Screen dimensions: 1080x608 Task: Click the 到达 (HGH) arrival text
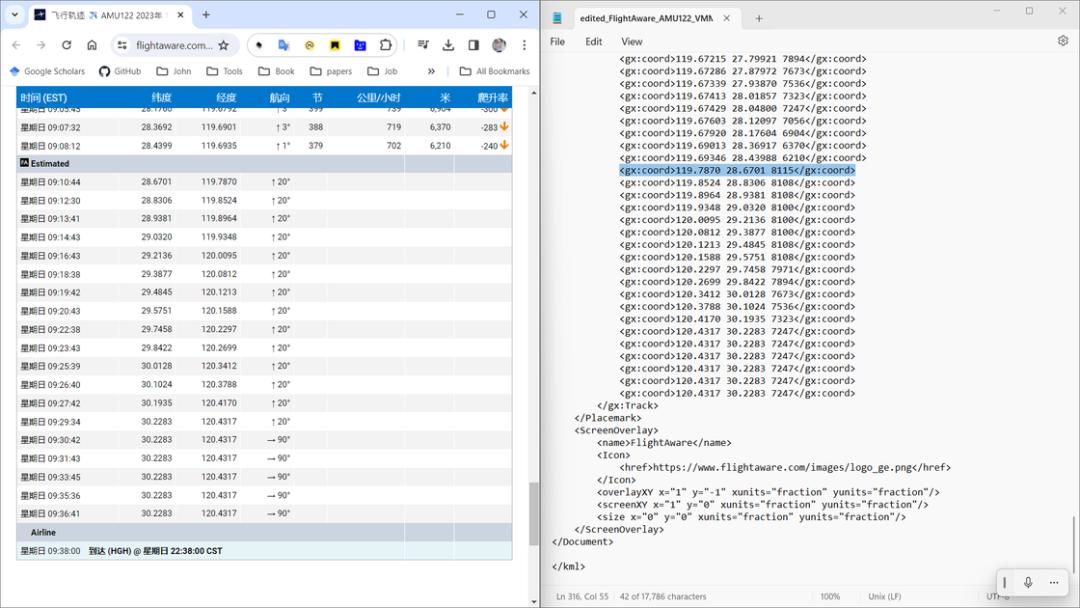[156, 551]
